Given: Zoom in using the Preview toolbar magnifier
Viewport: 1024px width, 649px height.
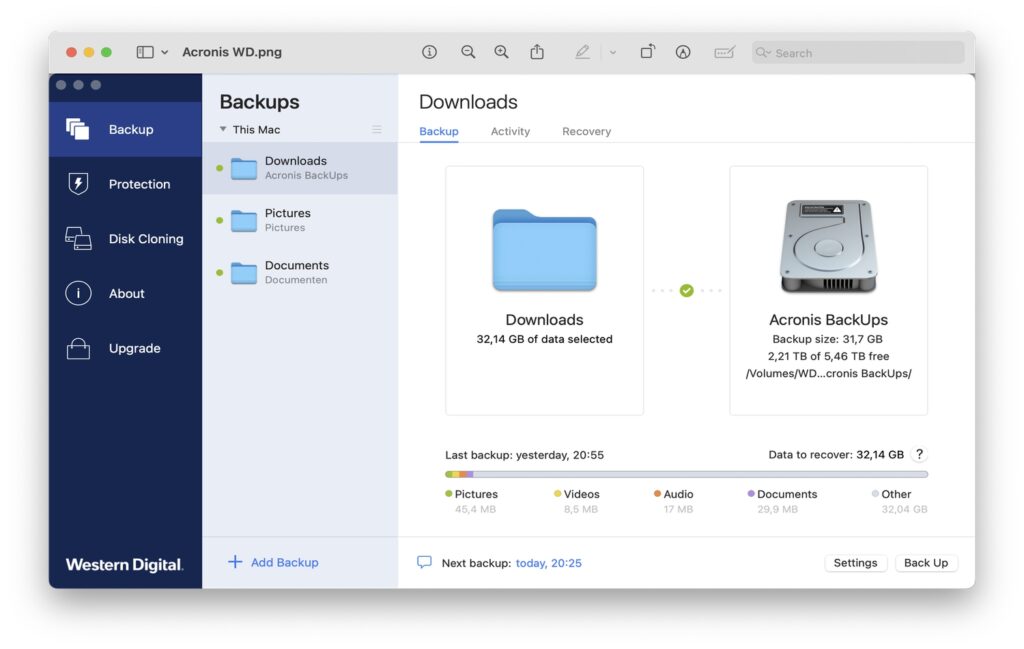Looking at the screenshot, I should 501,52.
